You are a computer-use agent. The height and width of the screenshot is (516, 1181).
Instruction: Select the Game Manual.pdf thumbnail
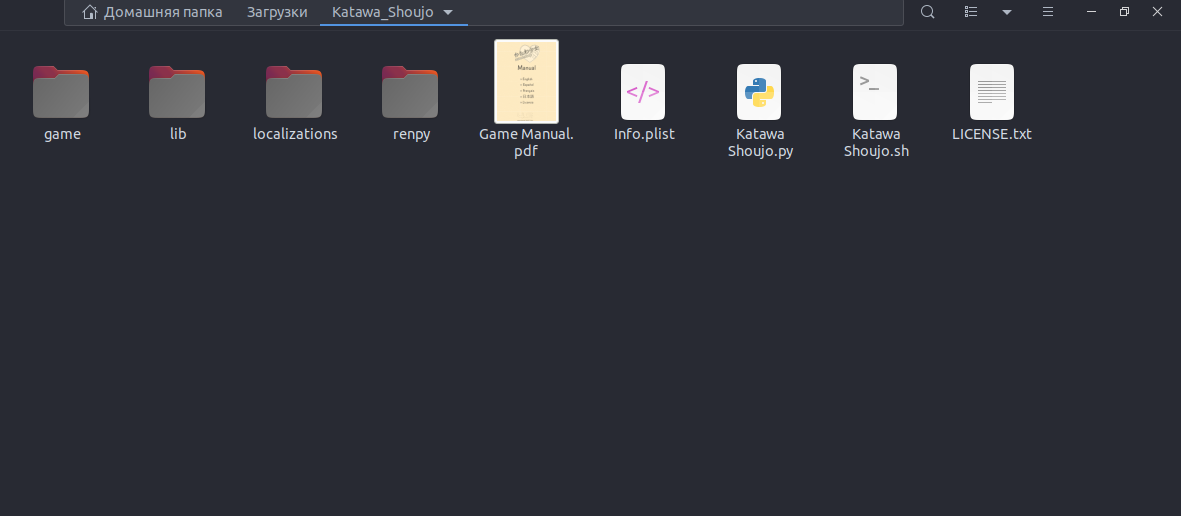[x=526, y=81]
